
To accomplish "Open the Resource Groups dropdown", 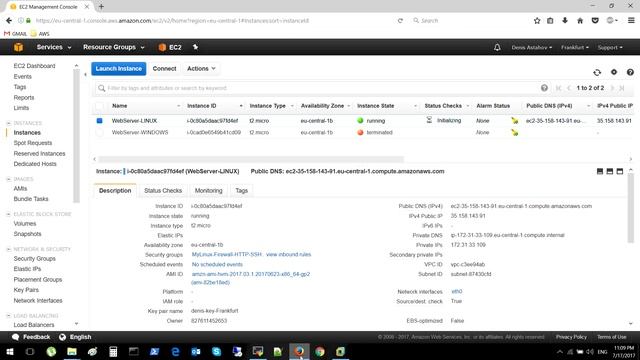I will pyautogui.click(x=114, y=47).
